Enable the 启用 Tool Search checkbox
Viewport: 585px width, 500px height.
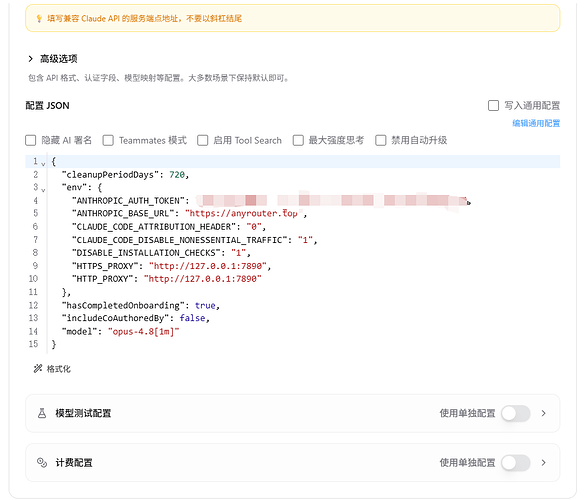point(203,140)
